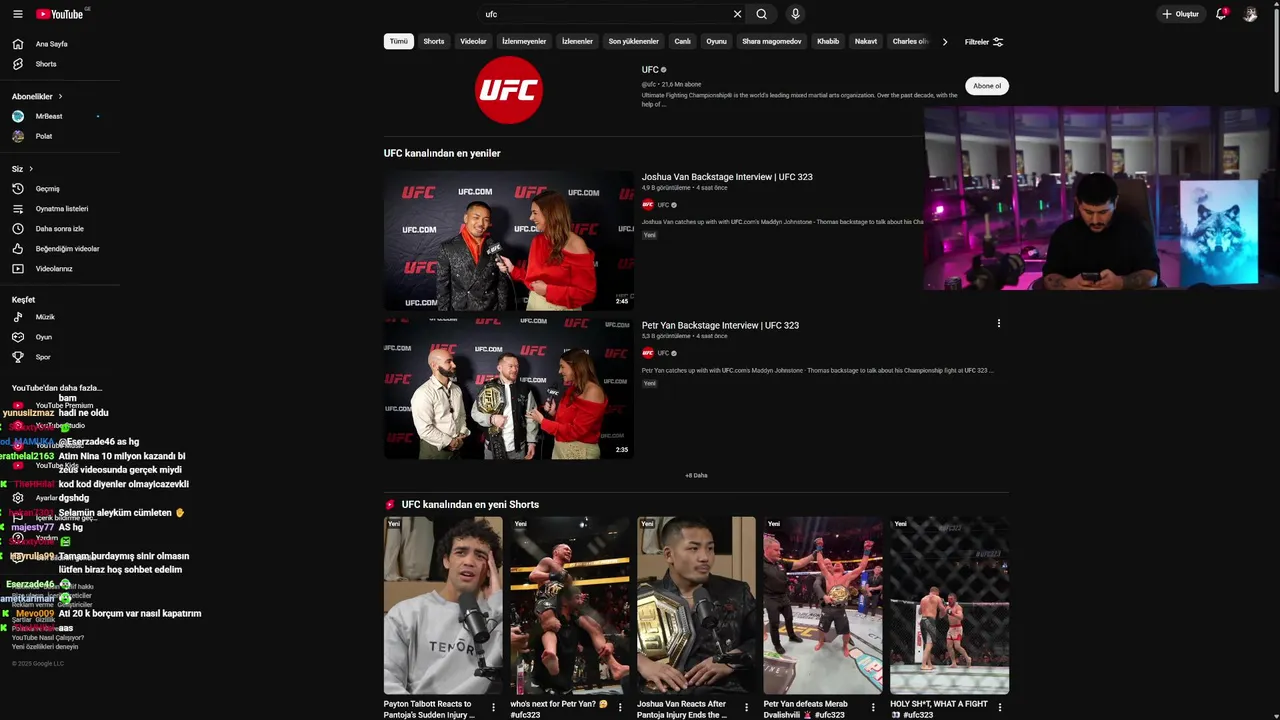
Task: Open the Filtreler filter options
Action: pyautogui.click(x=984, y=42)
